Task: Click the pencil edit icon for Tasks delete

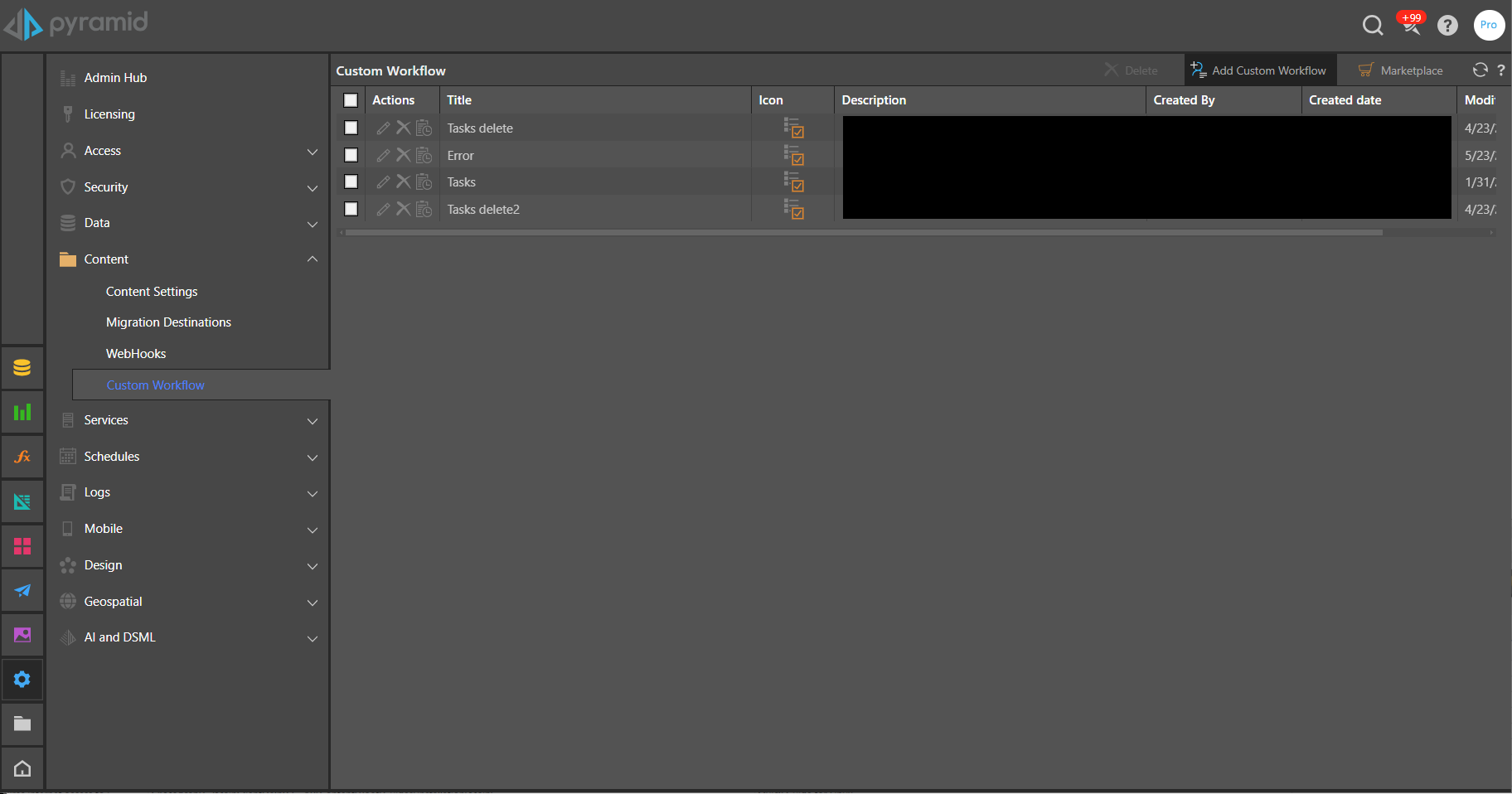Action: [x=383, y=128]
